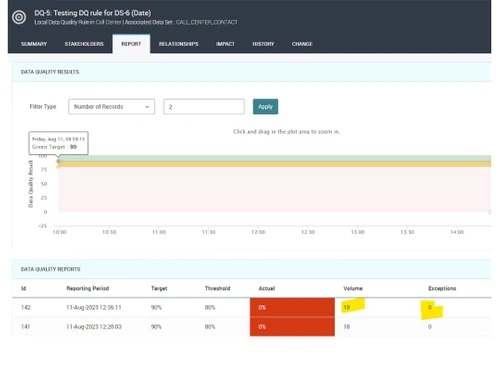Click the red 0% Actual cell in row 142

tap(292, 307)
